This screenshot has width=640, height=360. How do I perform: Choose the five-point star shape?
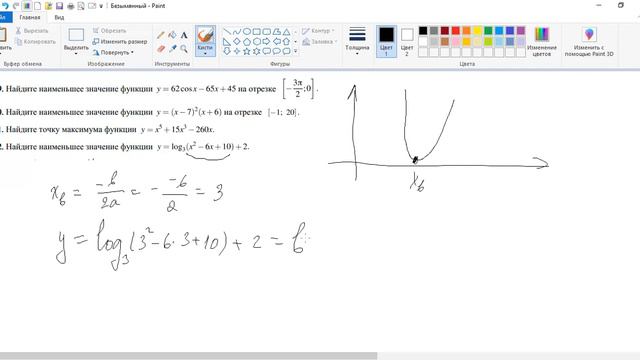(x=247, y=51)
